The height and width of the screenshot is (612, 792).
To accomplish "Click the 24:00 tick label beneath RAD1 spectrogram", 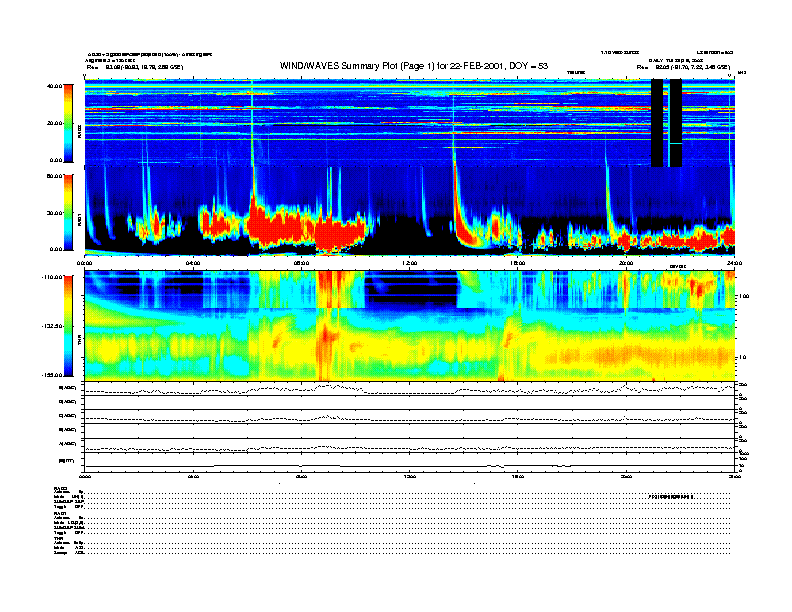I will 734,263.
